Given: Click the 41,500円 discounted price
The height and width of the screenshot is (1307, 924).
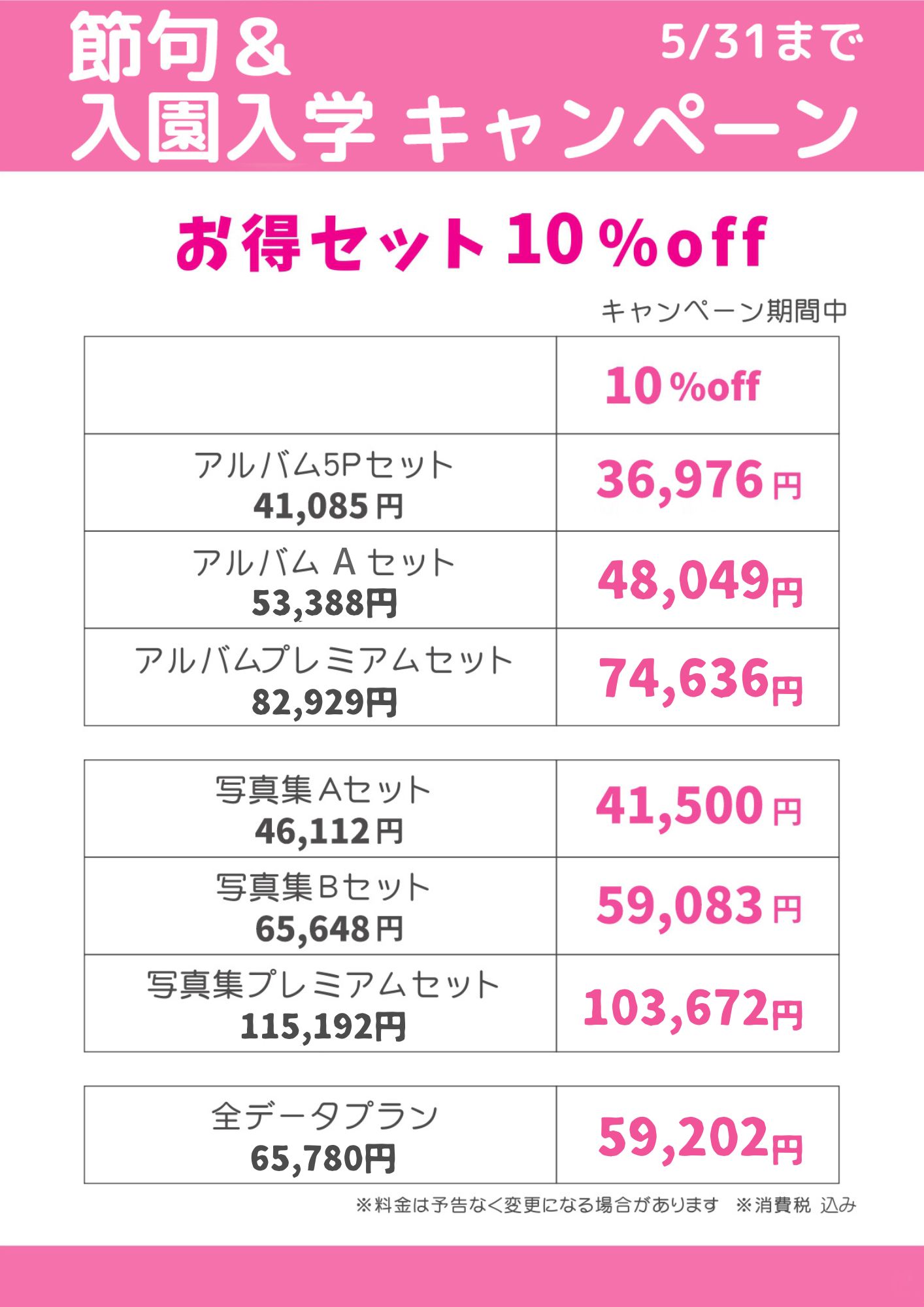Looking at the screenshot, I should pyautogui.click(x=699, y=806).
